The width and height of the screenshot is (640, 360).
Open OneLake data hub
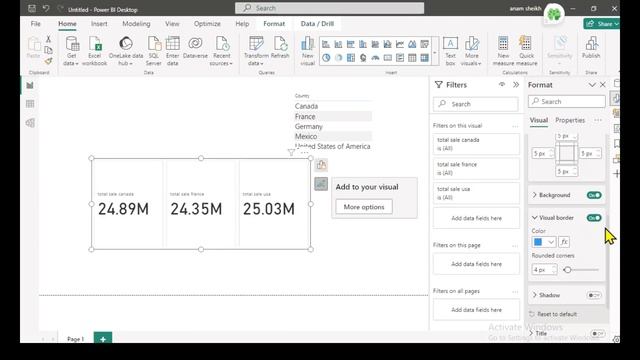(x=126, y=51)
